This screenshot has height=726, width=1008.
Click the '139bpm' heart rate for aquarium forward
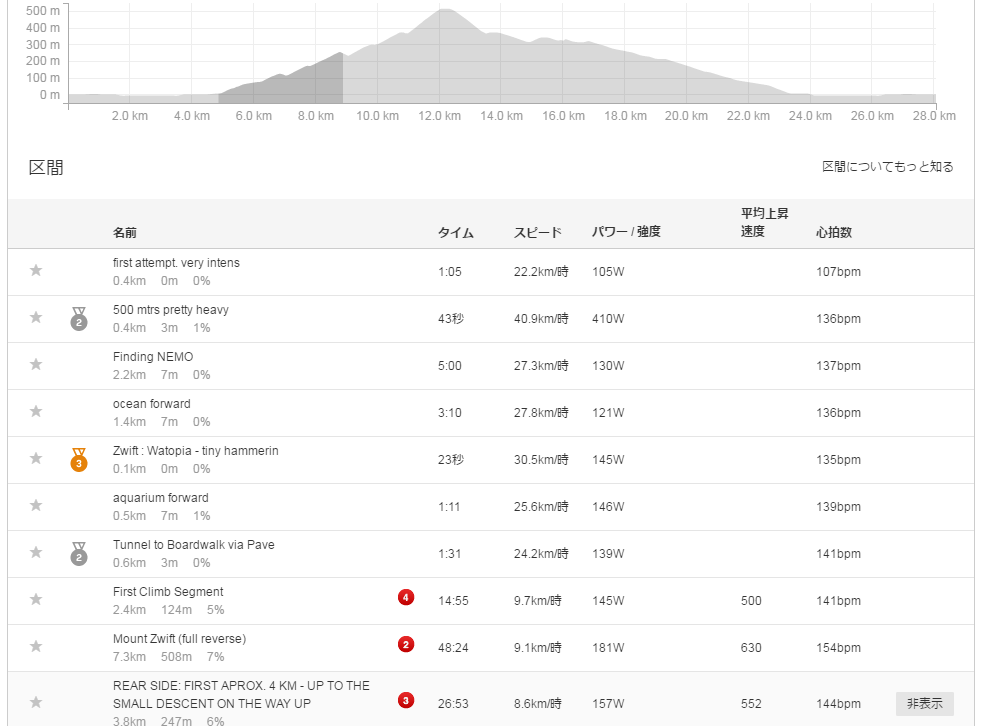[x=838, y=506]
